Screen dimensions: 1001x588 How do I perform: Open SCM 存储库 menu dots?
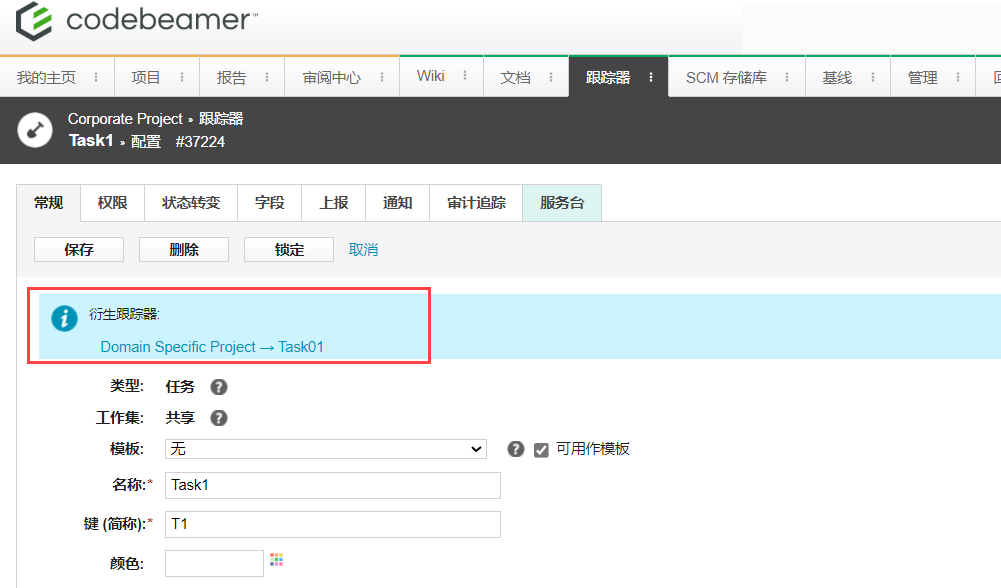(x=787, y=77)
